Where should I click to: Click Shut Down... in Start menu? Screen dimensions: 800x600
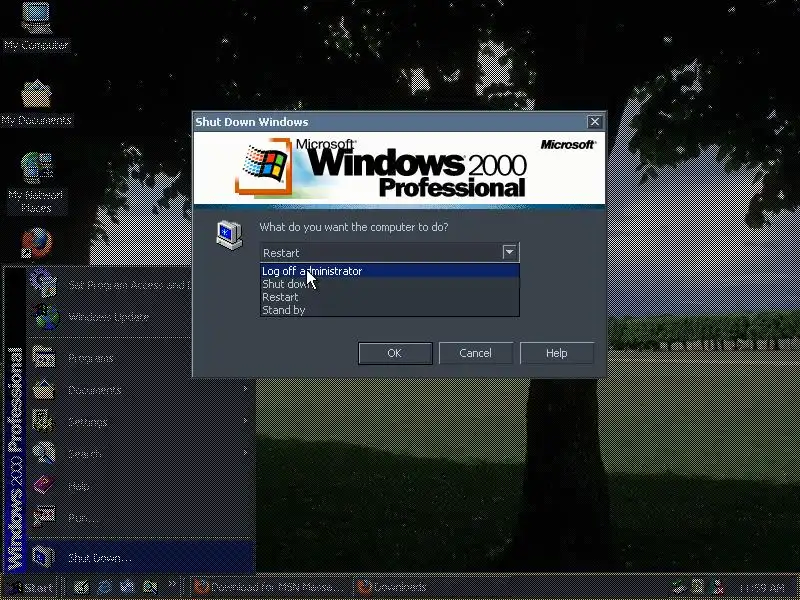tap(141, 558)
